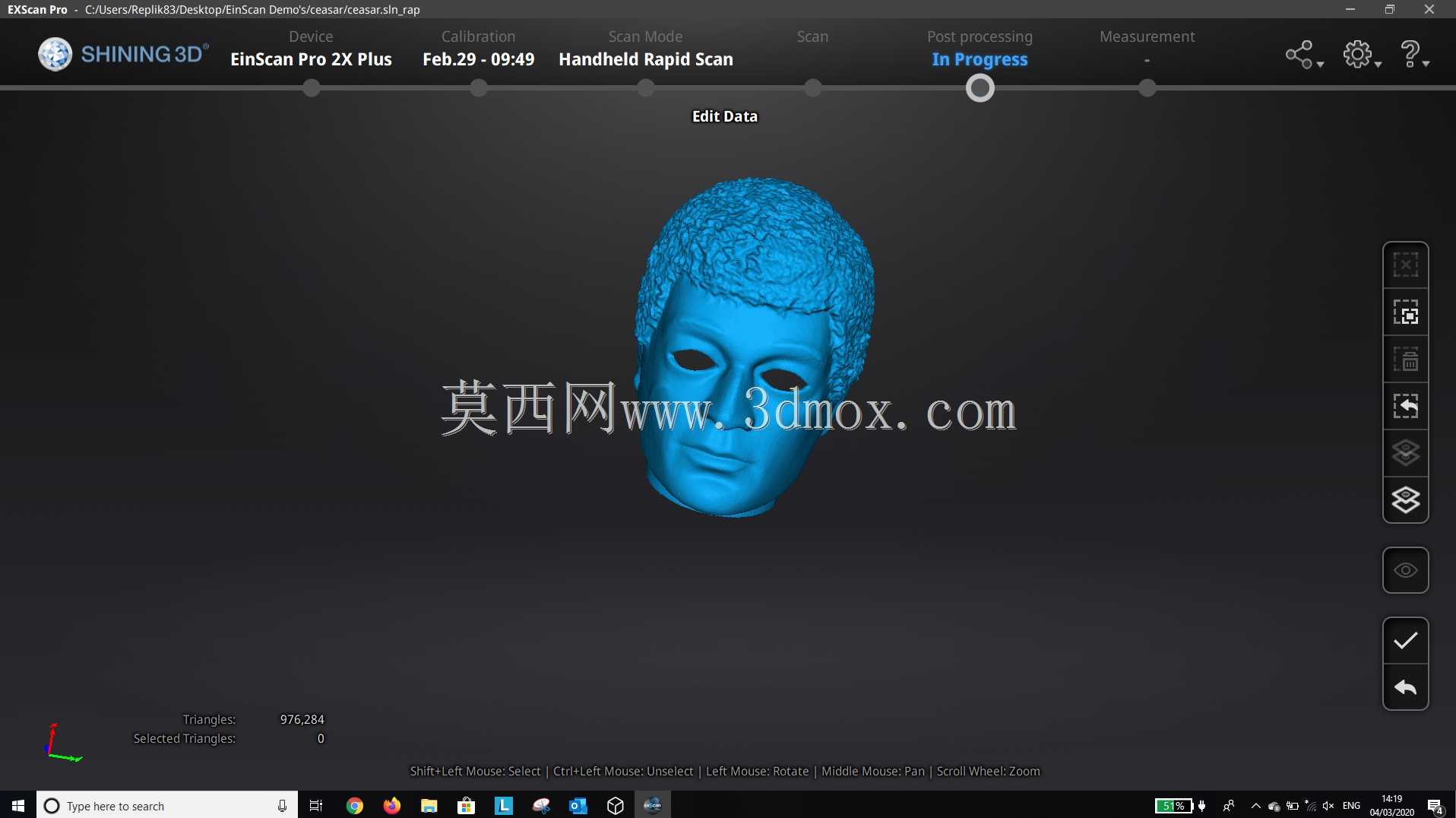Click the search microphone icon
This screenshot has height=818, width=1456.
pos(282,806)
